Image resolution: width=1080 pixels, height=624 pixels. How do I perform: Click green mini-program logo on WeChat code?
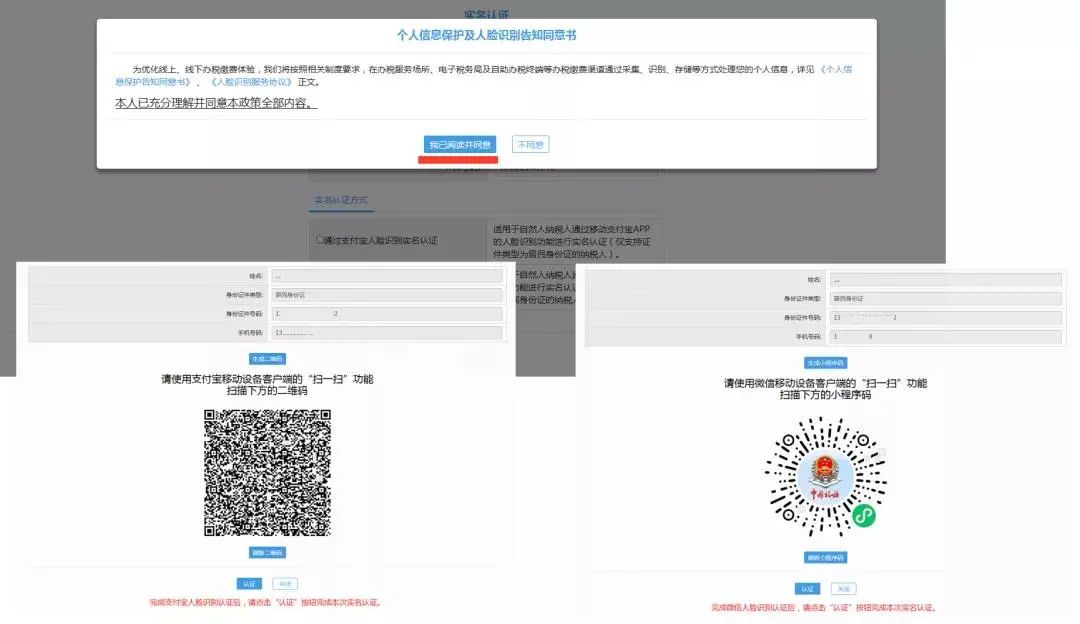[864, 515]
